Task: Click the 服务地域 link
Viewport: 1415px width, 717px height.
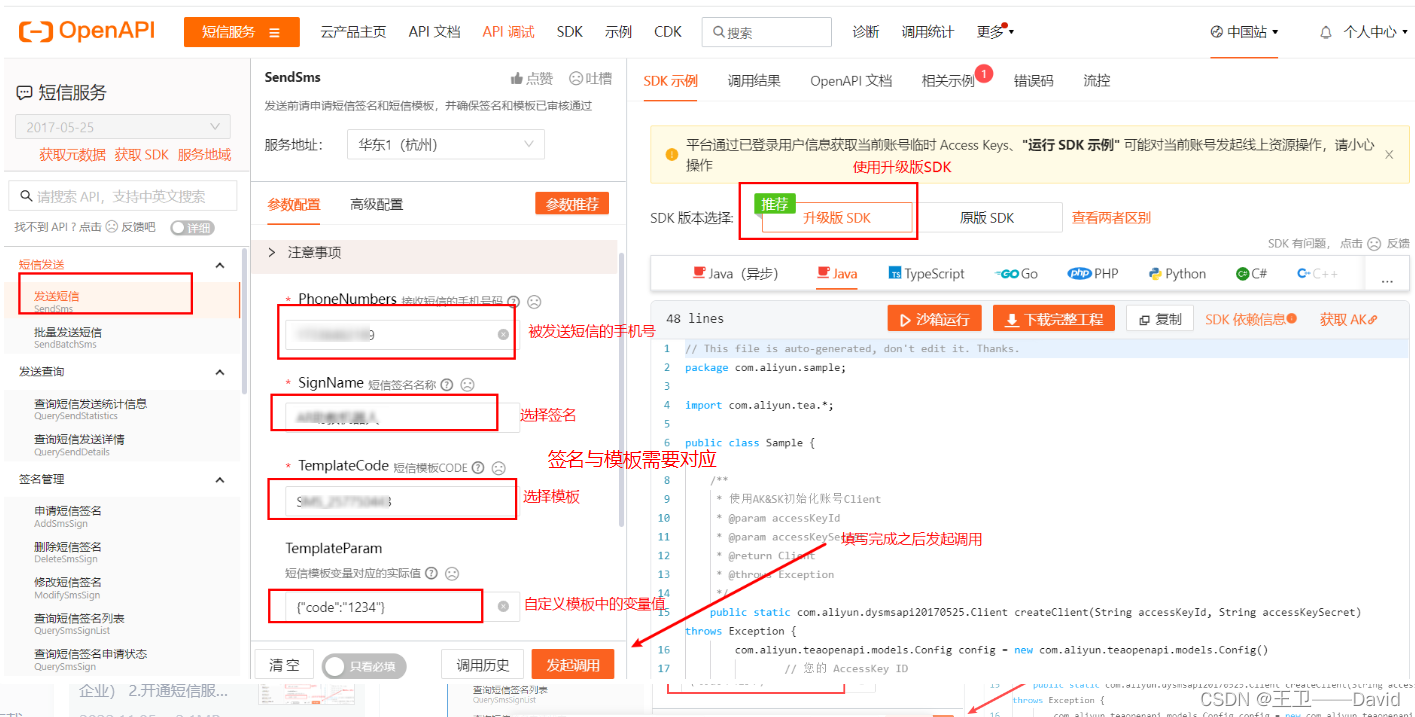Action: [x=204, y=155]
